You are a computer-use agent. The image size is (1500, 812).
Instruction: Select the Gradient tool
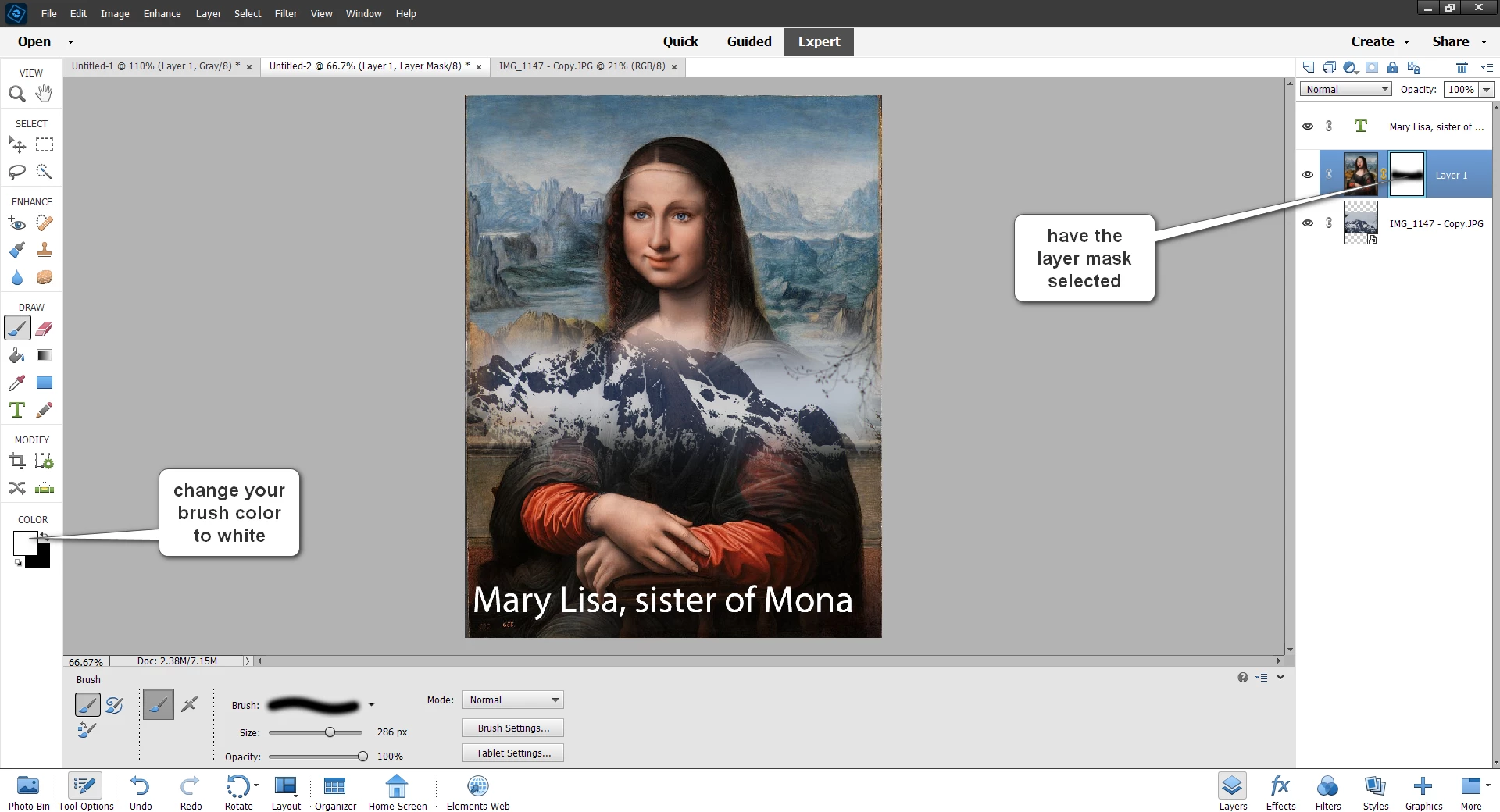coord(45,355)
